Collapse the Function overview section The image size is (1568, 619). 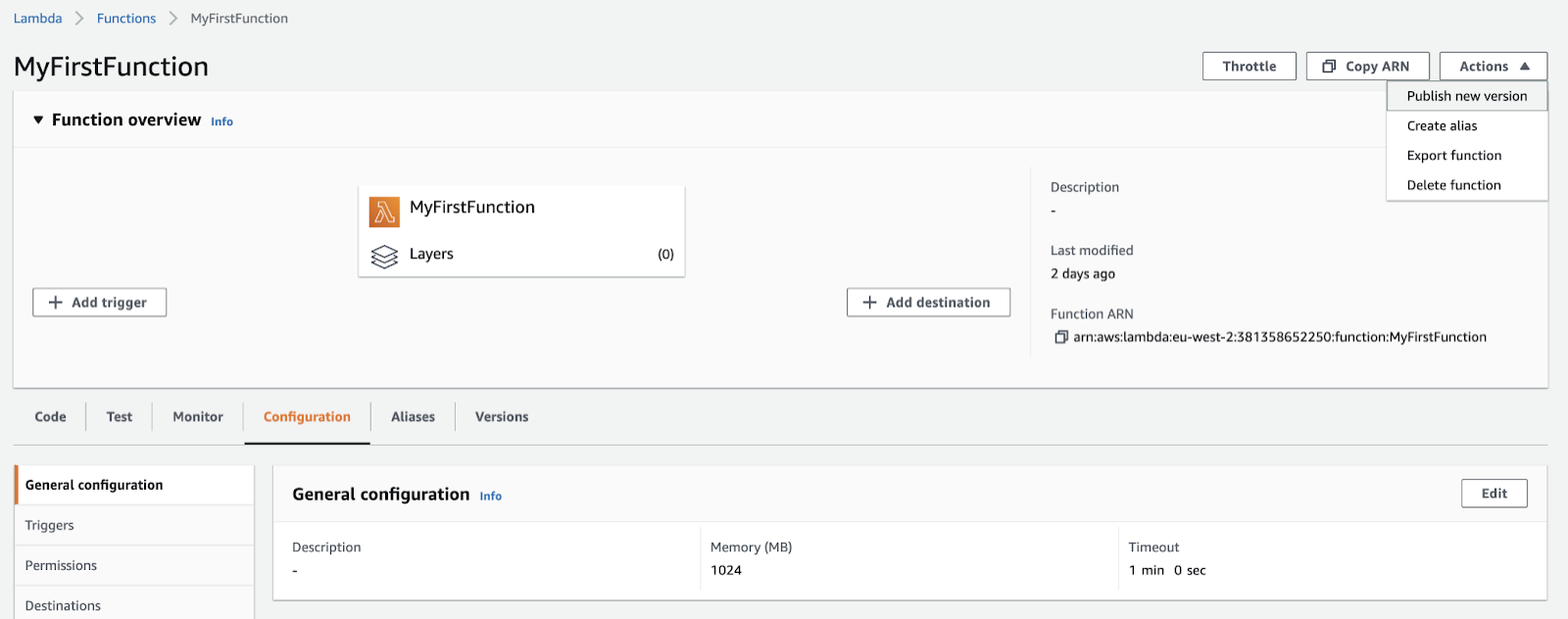point(38,119)
